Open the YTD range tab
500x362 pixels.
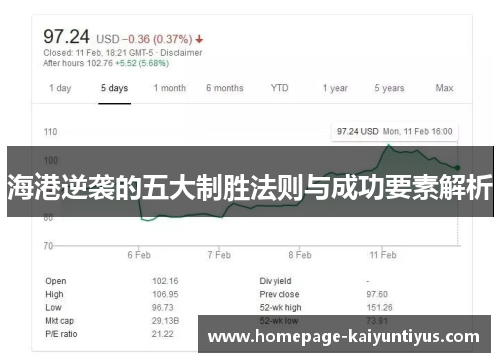click(279, 88)
